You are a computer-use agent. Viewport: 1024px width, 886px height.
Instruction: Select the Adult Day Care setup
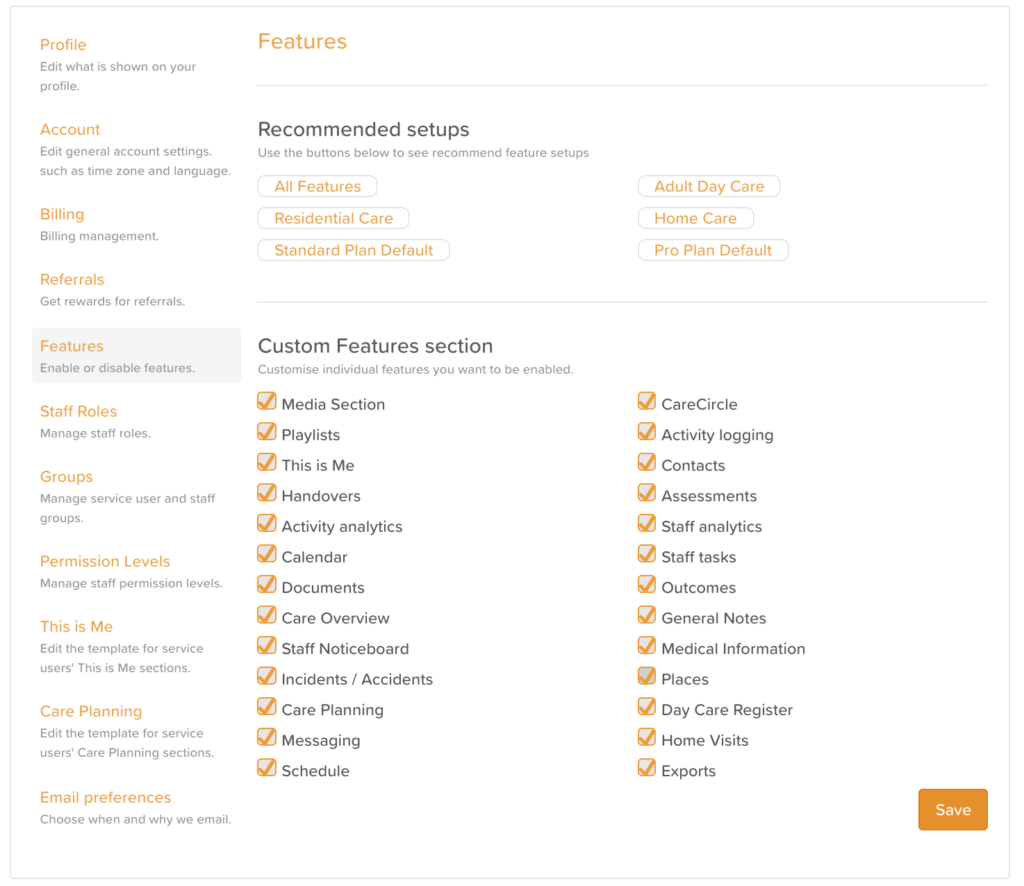(x=709, y=186)
